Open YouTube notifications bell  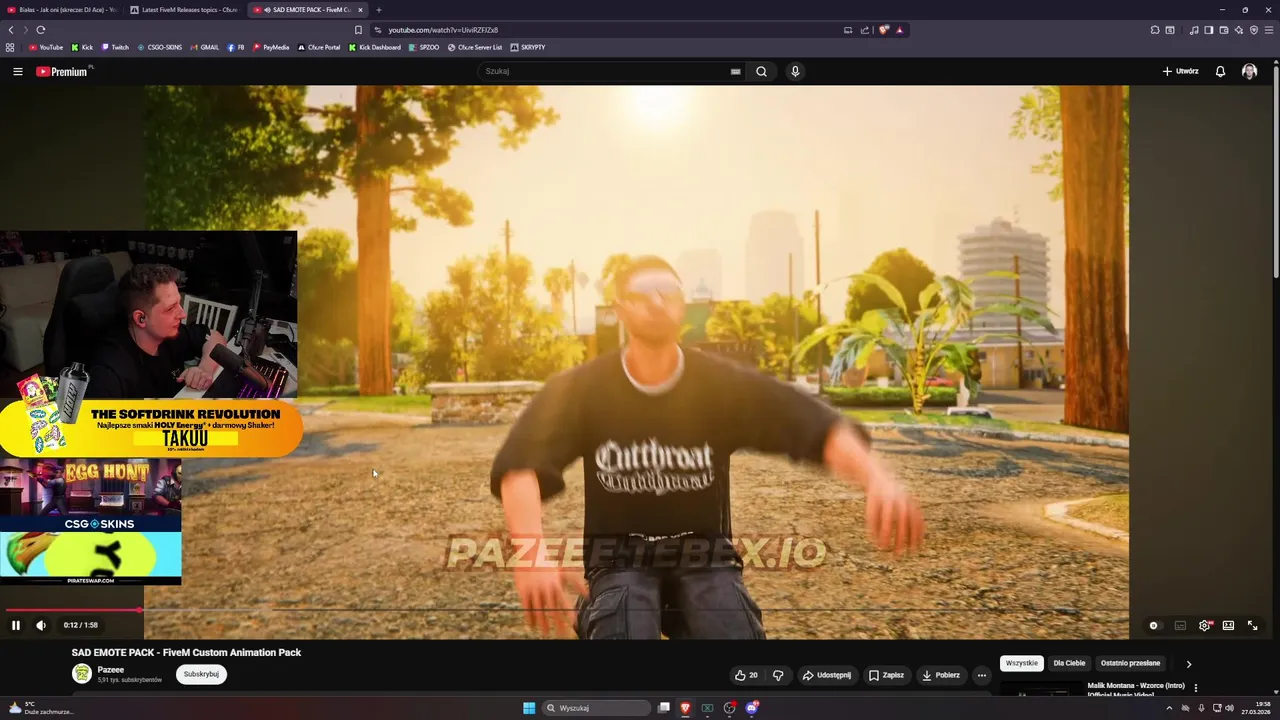tap(1220, 71)
